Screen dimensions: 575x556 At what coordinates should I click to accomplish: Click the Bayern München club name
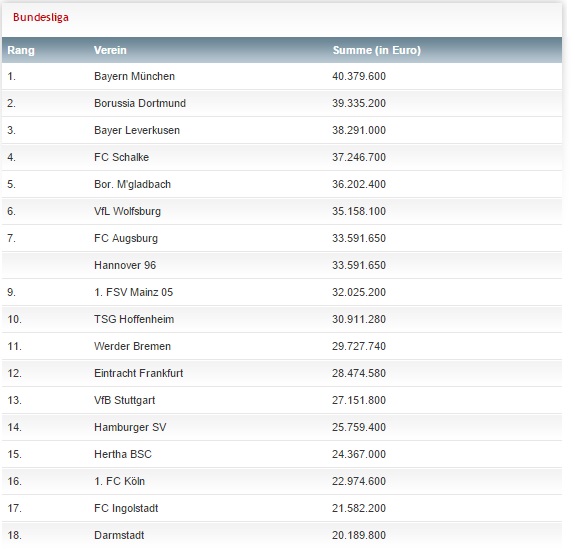point(134,76)
